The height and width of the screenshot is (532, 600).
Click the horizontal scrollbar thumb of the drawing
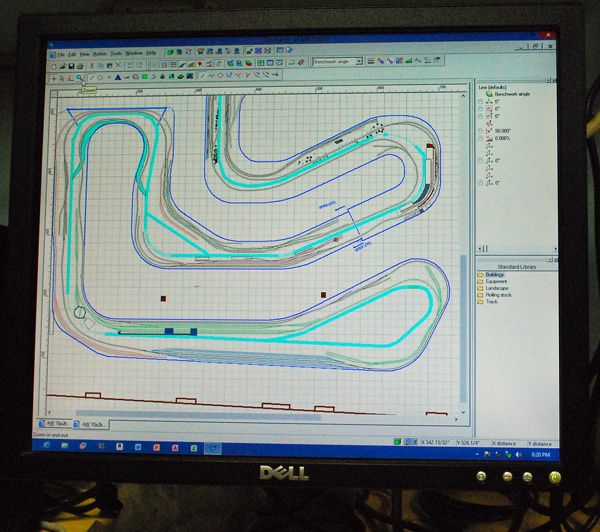click(198, 415)
